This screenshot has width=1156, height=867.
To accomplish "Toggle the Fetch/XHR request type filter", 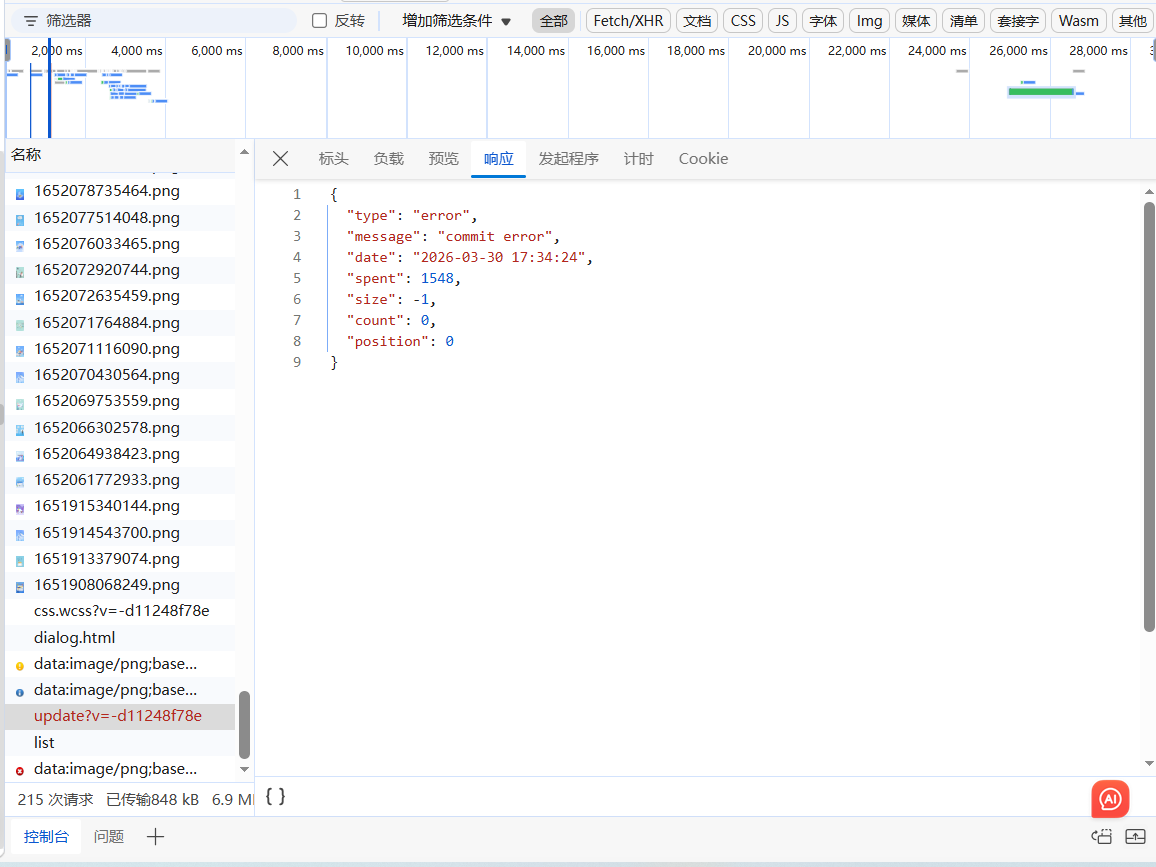I will click(628, 21).
